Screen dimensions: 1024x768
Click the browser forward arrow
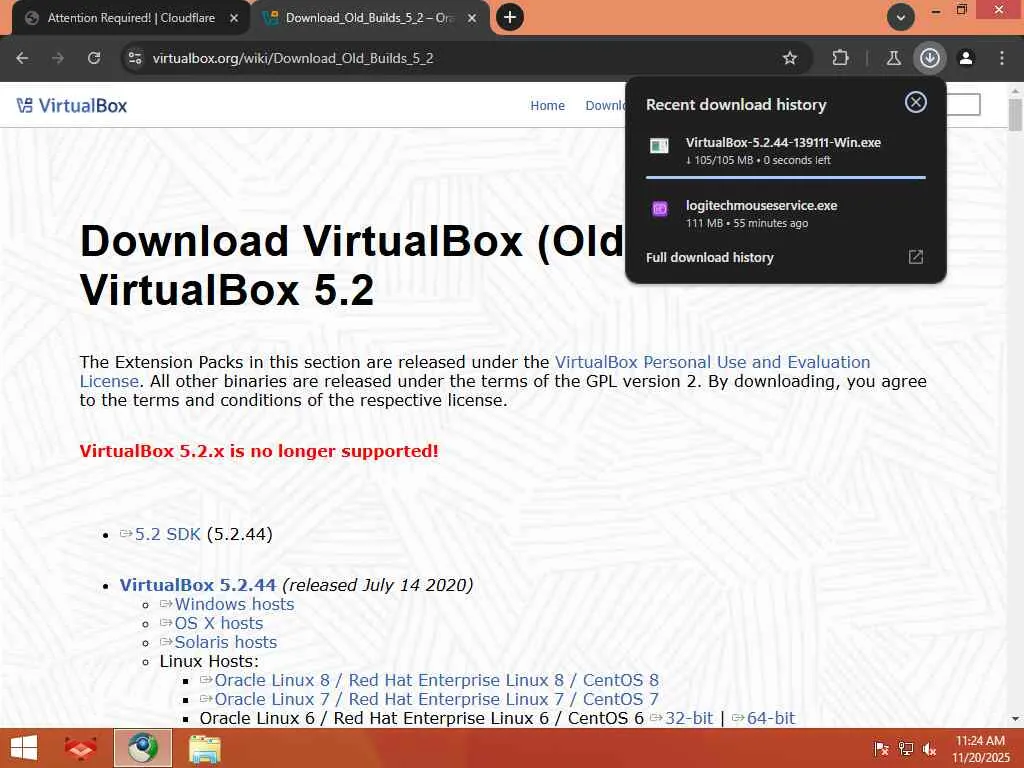click(58, 58)
